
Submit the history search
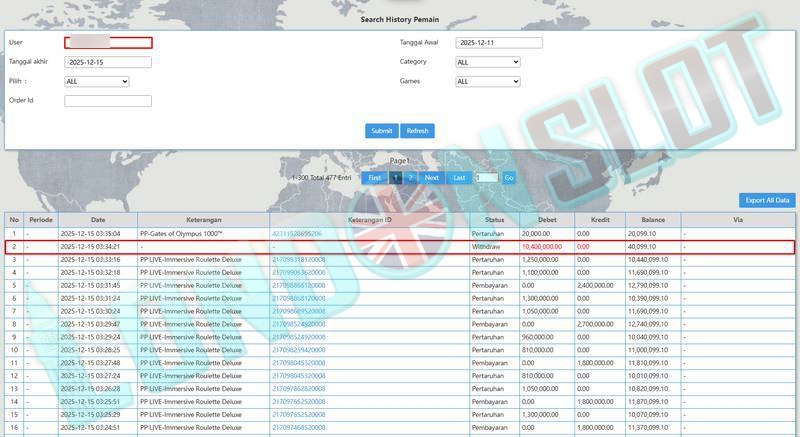pos(382,131)
